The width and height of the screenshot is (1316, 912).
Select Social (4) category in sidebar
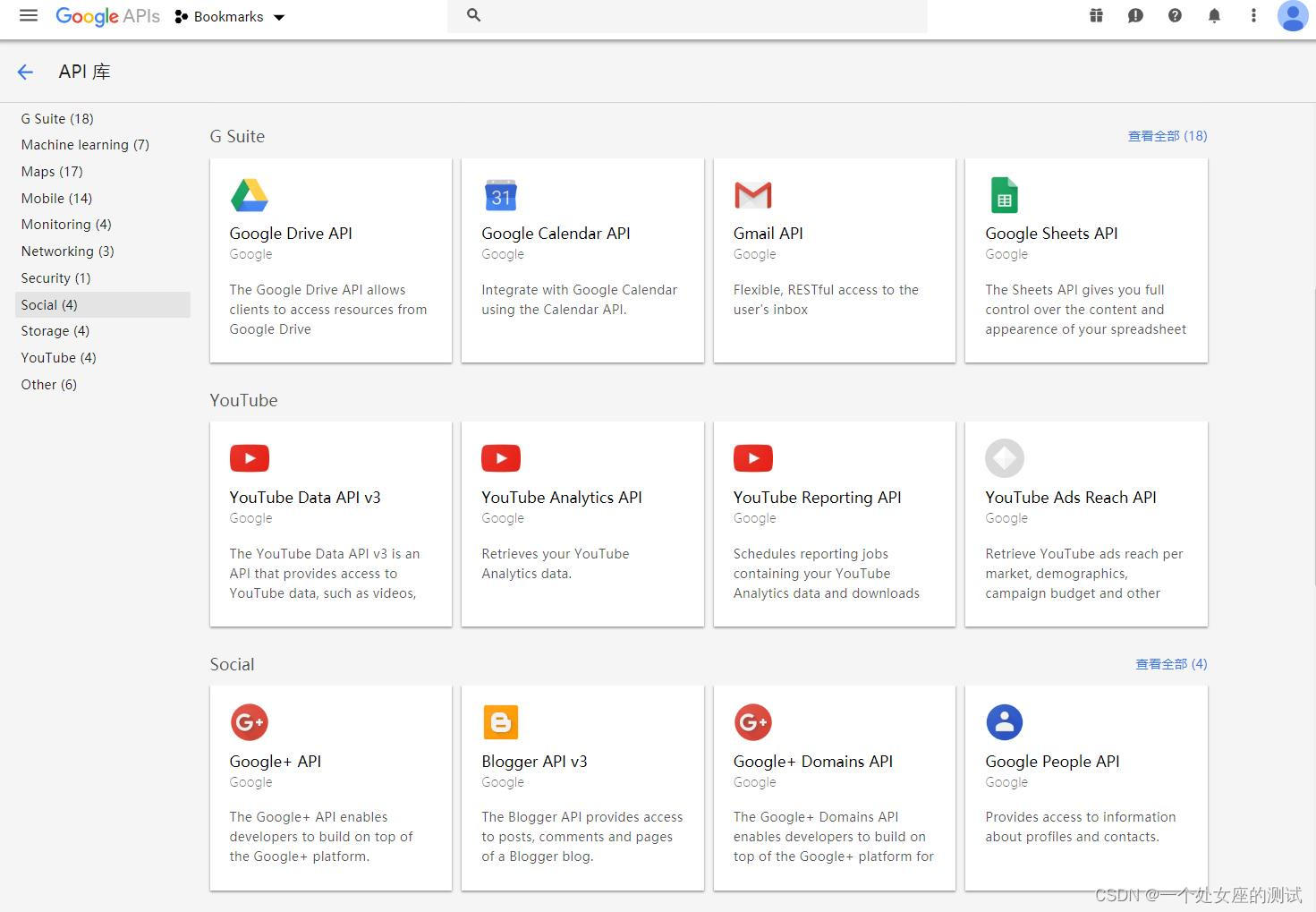pyautogui.click(x=103, y=304)
